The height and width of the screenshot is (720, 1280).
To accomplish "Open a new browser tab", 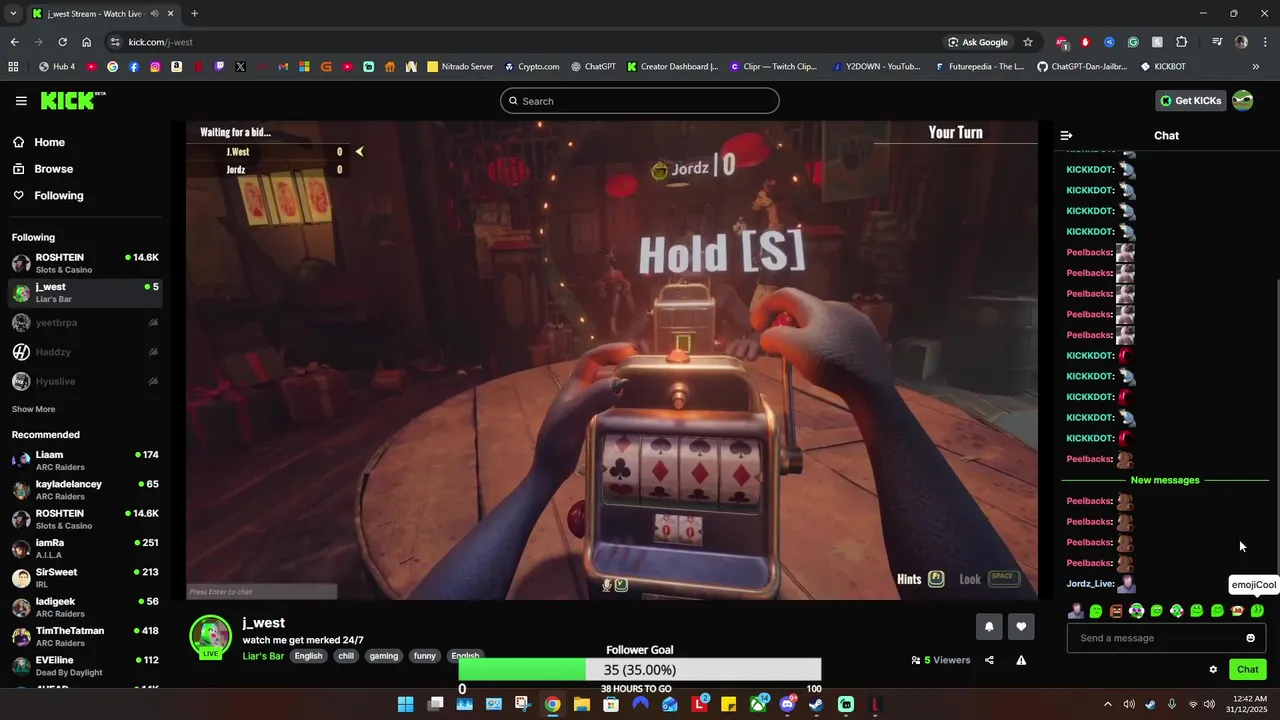I will (x=194, y=14).
